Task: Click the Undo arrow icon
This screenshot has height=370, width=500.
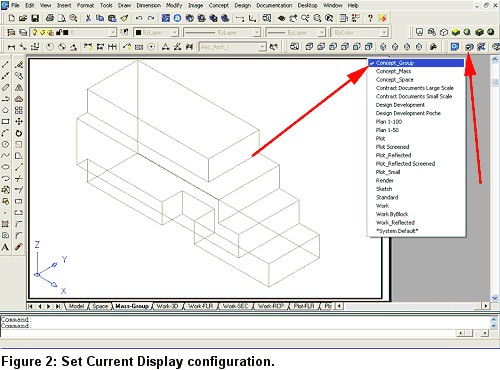Action: pos(139,18)
